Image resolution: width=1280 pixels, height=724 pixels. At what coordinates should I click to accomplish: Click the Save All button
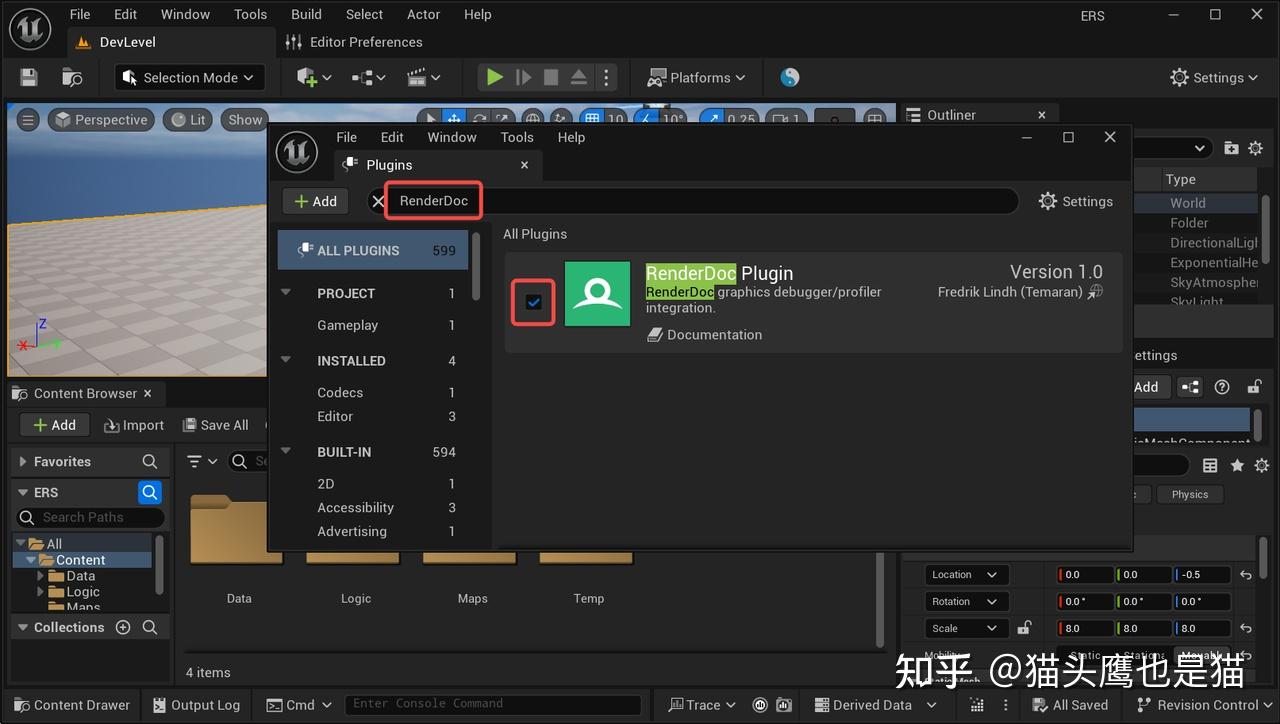click(216, 424)
